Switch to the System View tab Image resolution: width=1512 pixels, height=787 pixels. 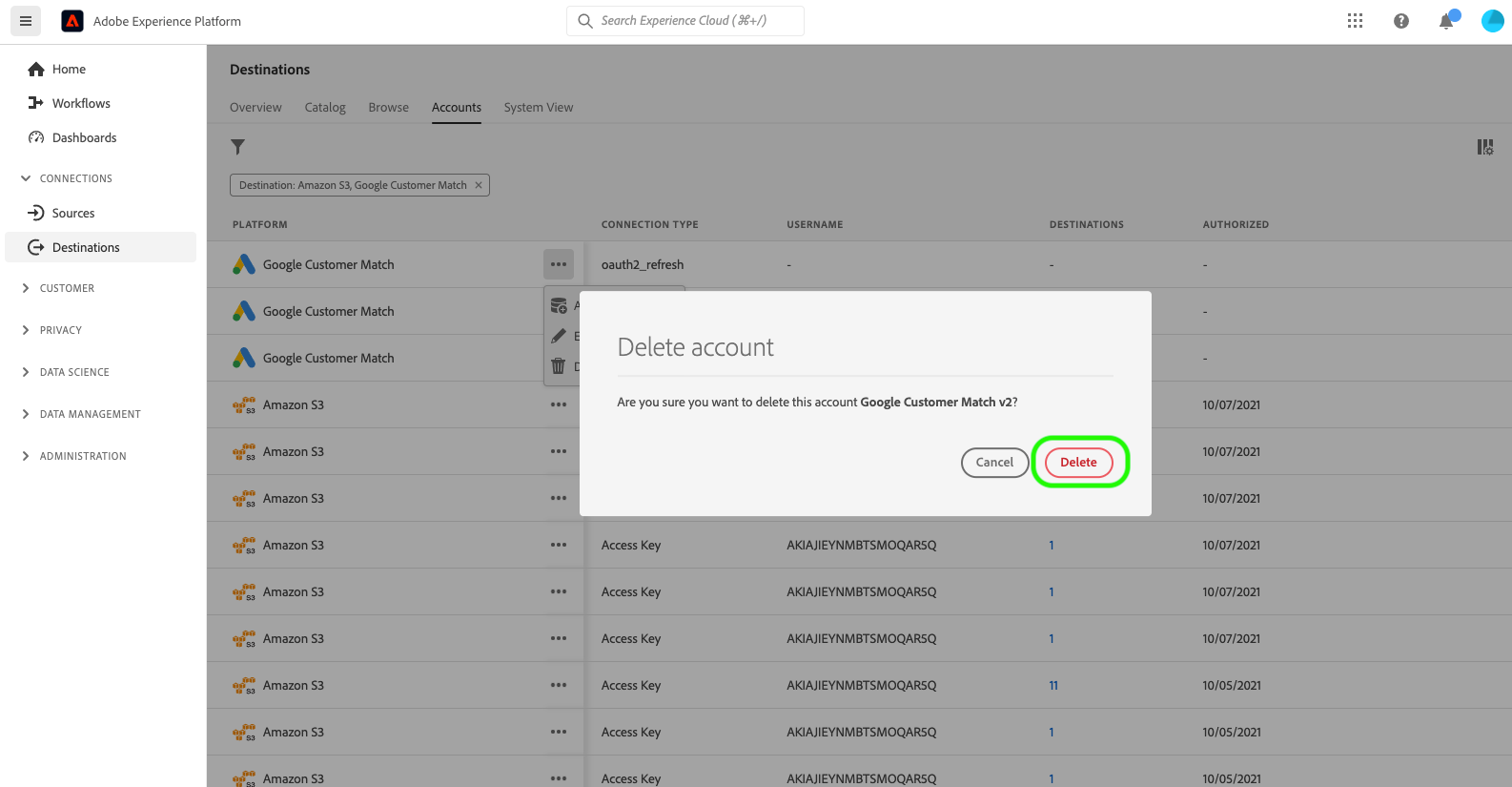pos(539,108)
